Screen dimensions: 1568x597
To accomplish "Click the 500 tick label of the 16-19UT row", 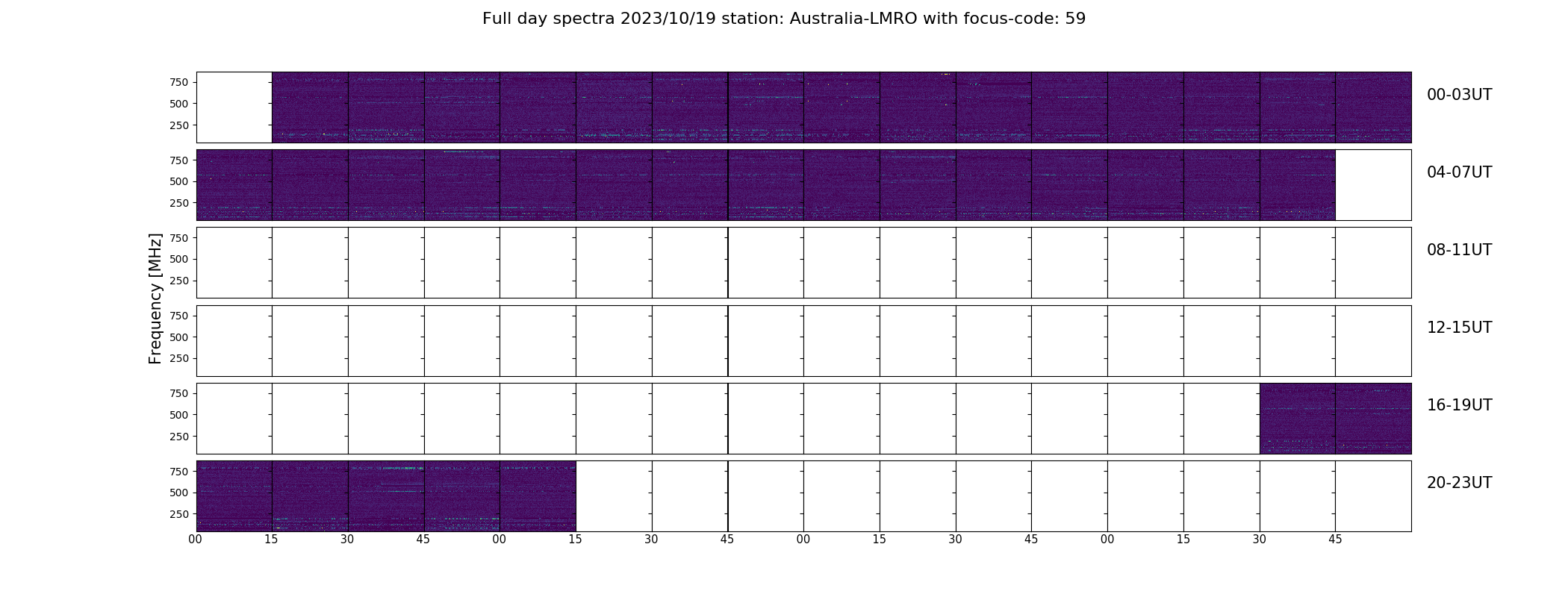I will pyautogui.click(x=178, y=415).
